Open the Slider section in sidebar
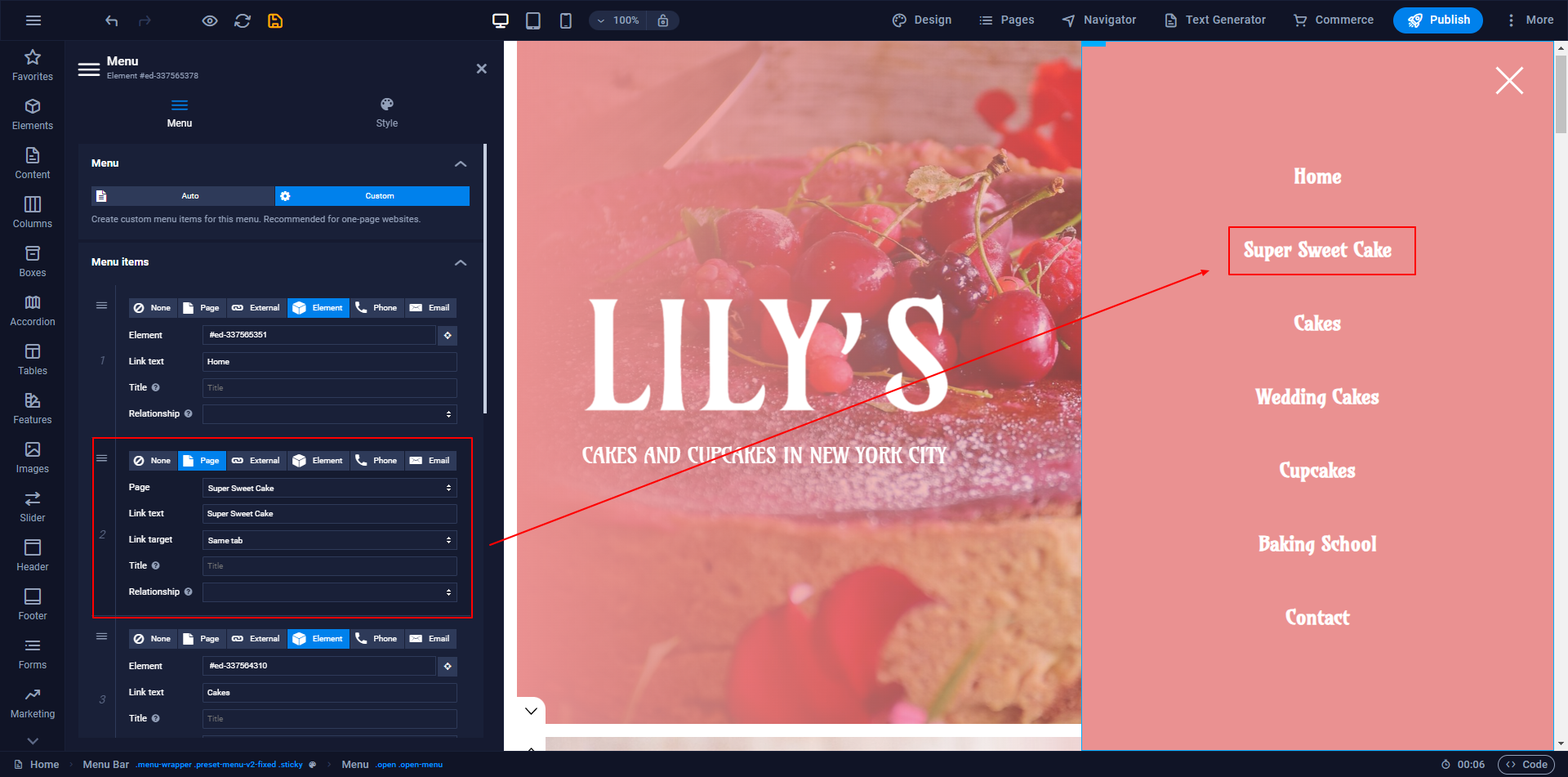Screen dimensions: 1568x777 tap(33, 507)
